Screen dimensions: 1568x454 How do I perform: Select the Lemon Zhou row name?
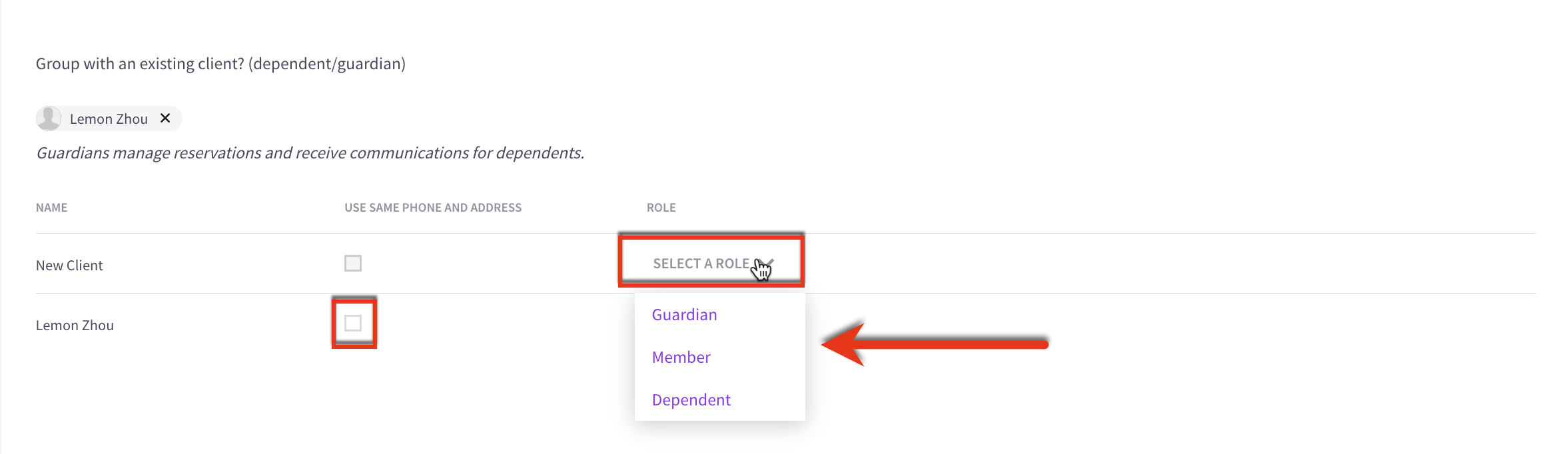pos(75,325)
